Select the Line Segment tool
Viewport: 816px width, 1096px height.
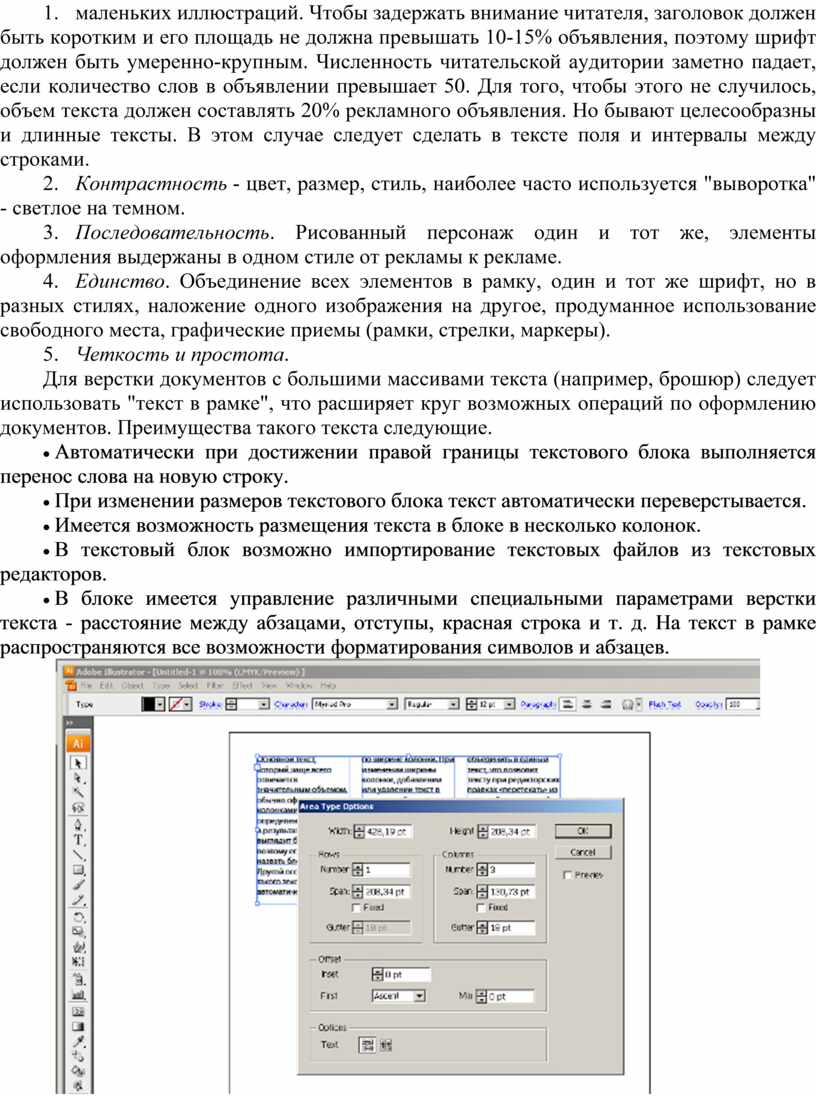(78, 855)
